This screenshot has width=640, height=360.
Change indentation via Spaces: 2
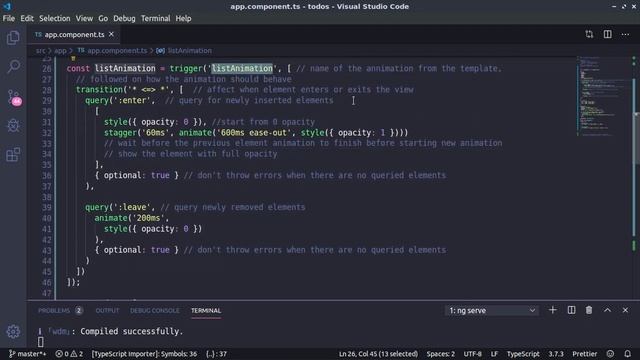click(x=440, y=354)
